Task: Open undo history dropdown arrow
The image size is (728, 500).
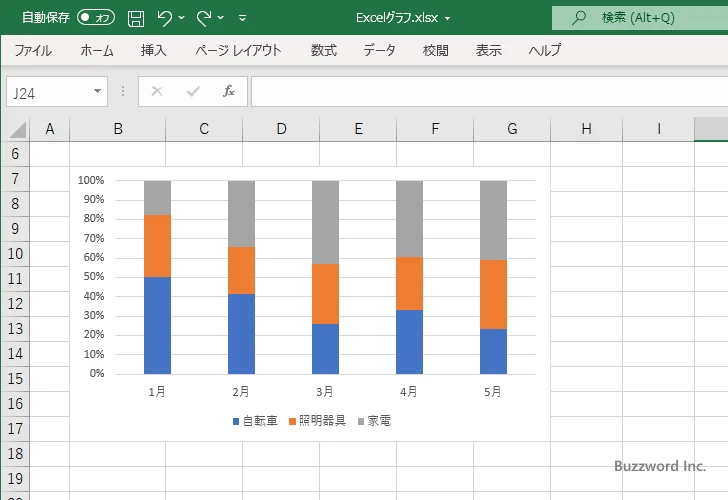Action: (x=182, y=18)
